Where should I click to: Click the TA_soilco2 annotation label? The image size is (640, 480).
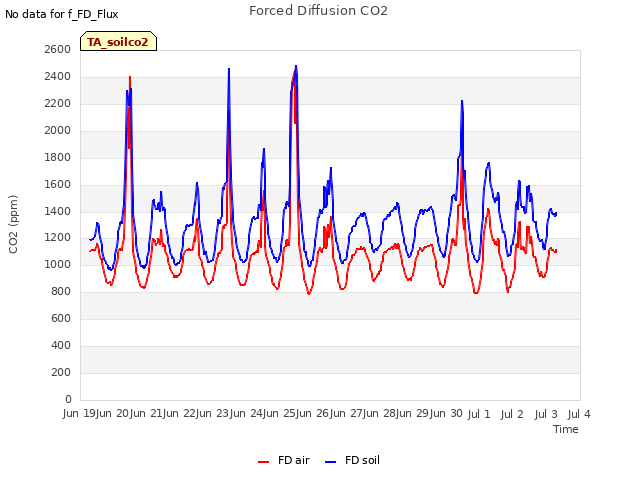pos(118,41)
